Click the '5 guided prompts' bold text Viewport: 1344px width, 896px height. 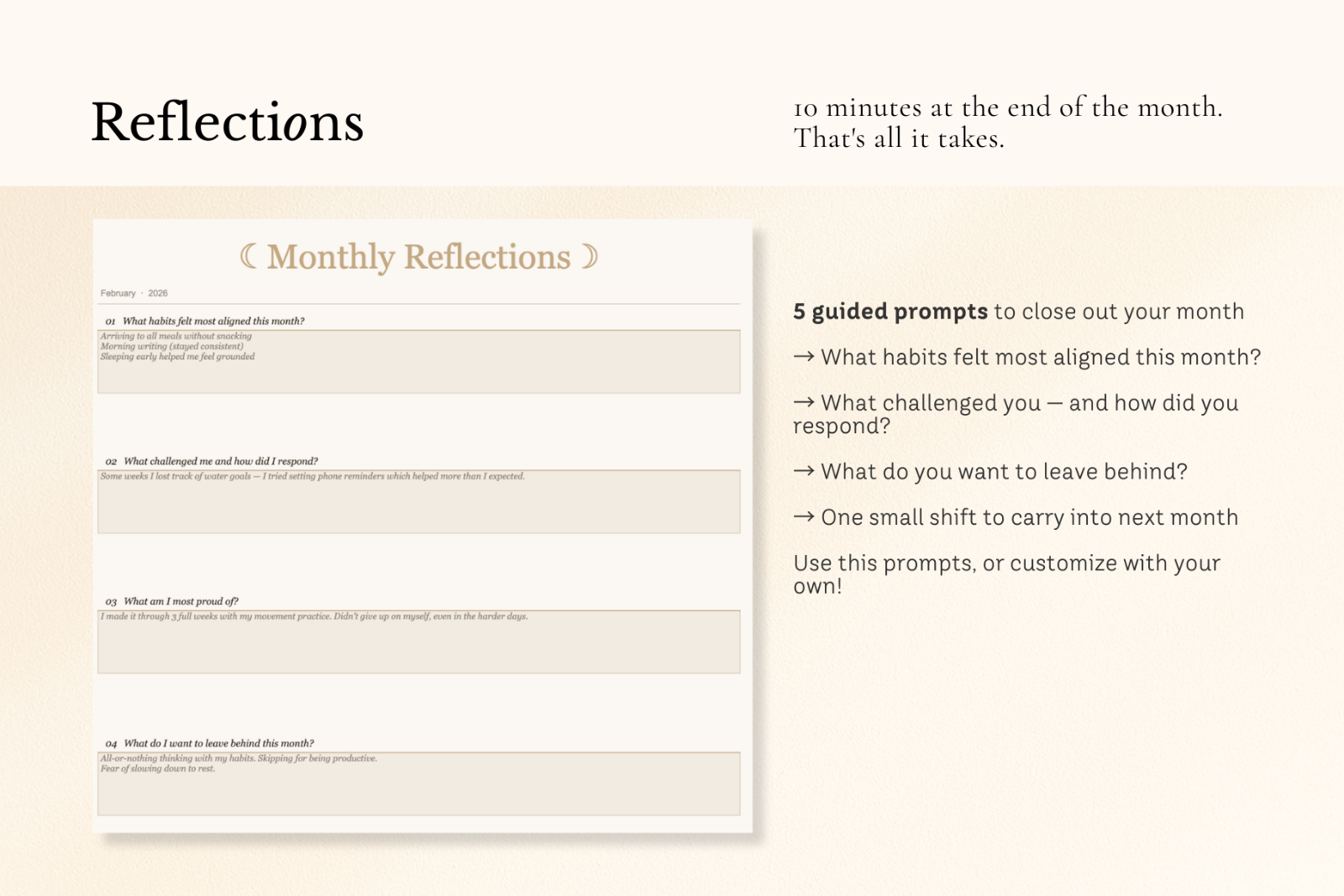(890, 312)
